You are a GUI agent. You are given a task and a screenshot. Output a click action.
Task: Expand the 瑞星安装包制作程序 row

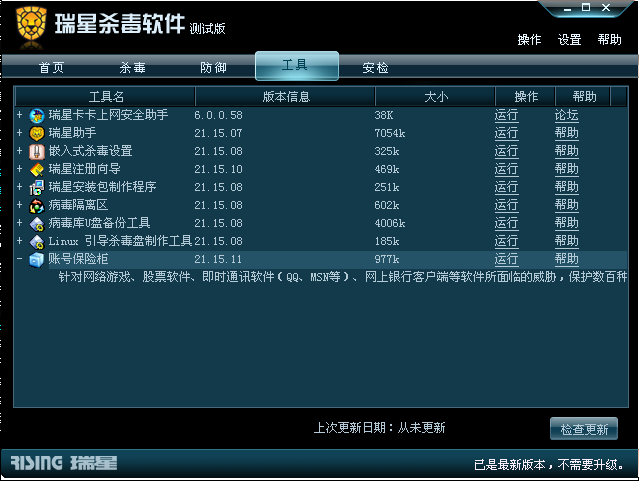(20, 187)
